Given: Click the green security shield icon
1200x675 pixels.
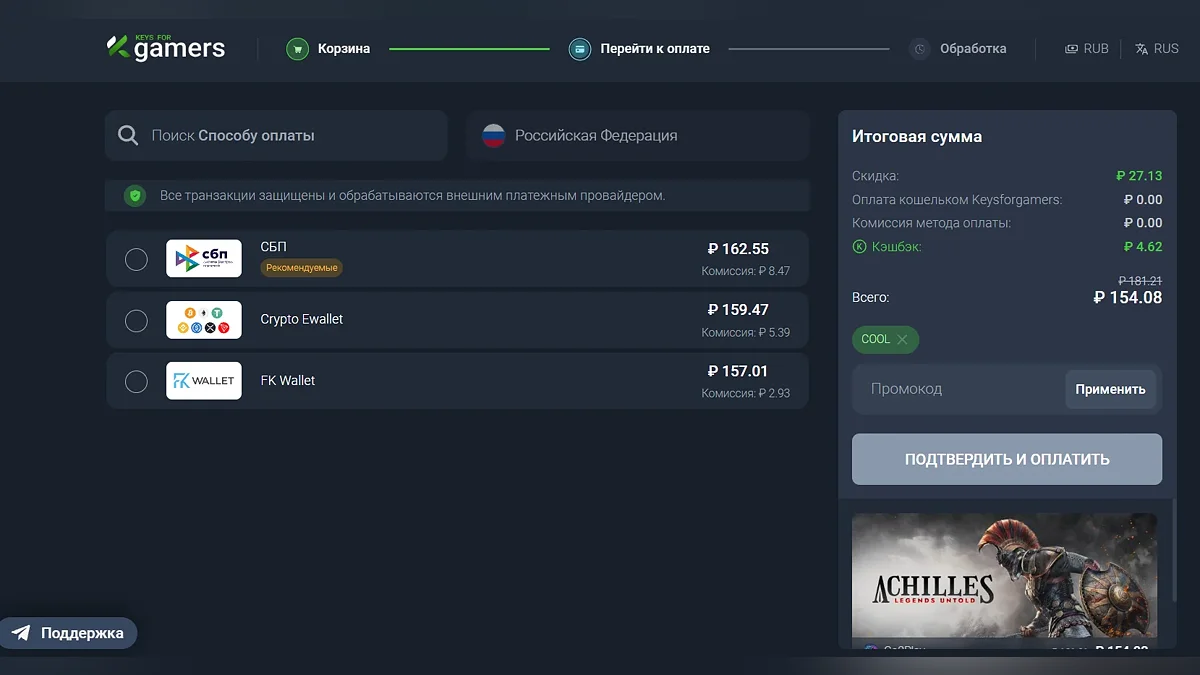Looking at the screenshot, I should pos(135,196).
